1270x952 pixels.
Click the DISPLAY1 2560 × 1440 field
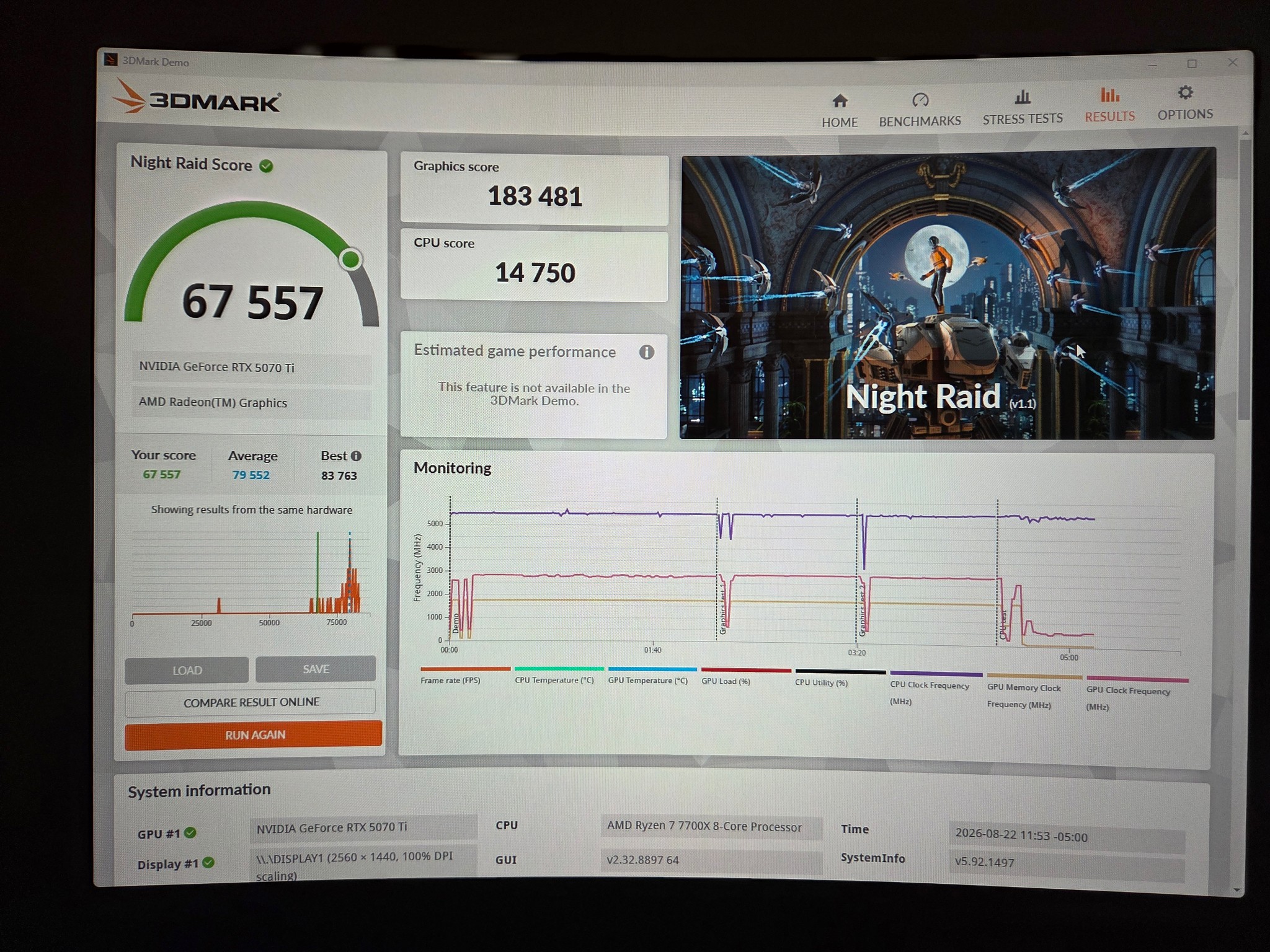(x=364, y=865)
